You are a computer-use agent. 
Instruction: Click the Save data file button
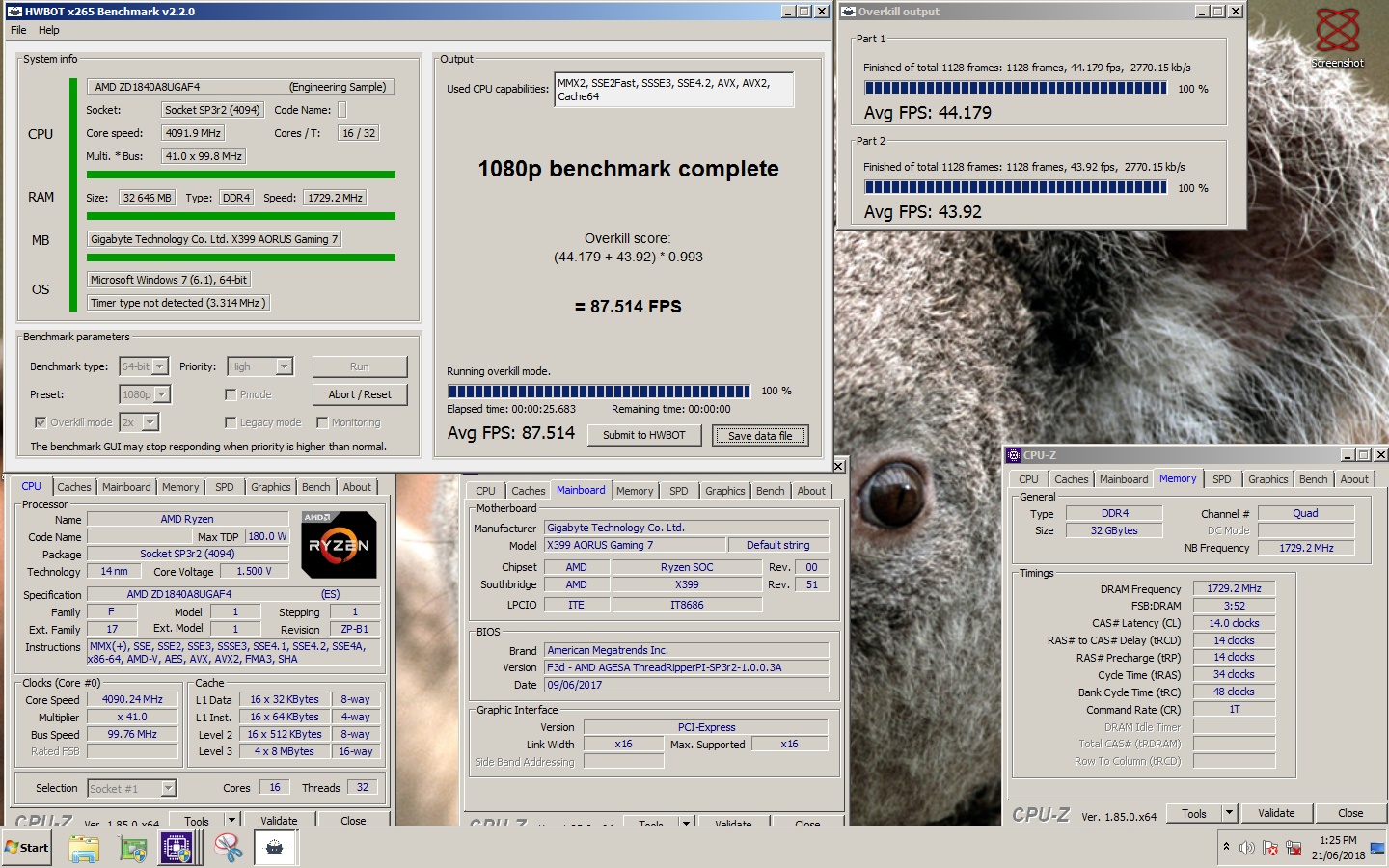tap(760, 435)
